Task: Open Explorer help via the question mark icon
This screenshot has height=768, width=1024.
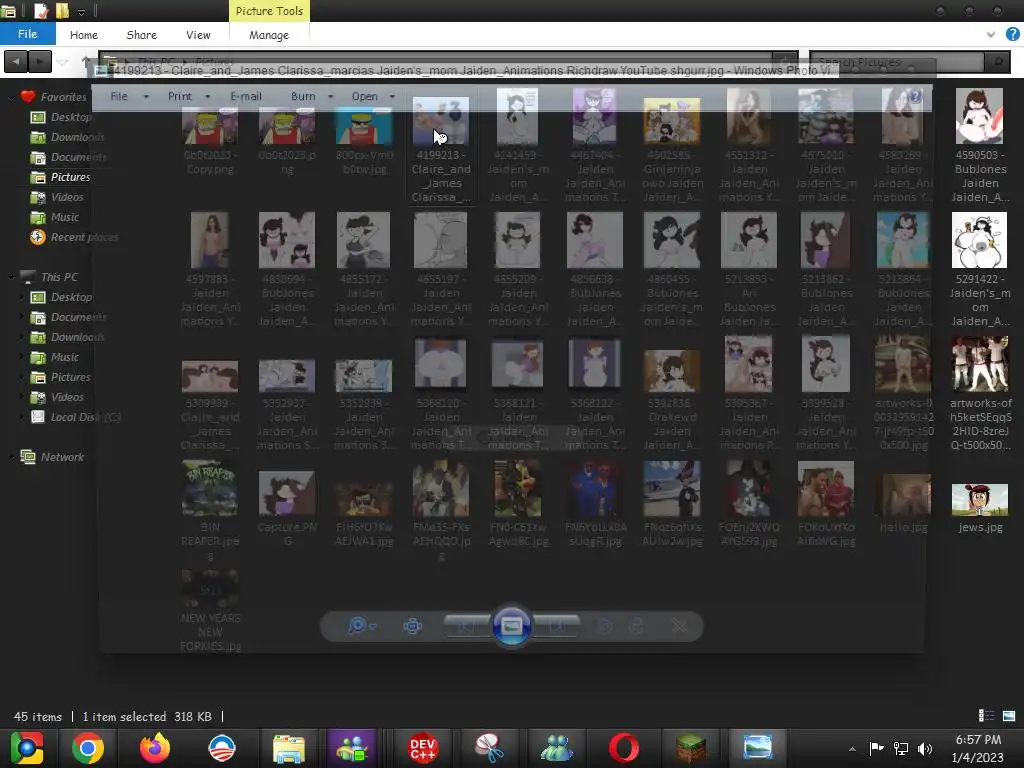Action: [x=1013, y=35]
